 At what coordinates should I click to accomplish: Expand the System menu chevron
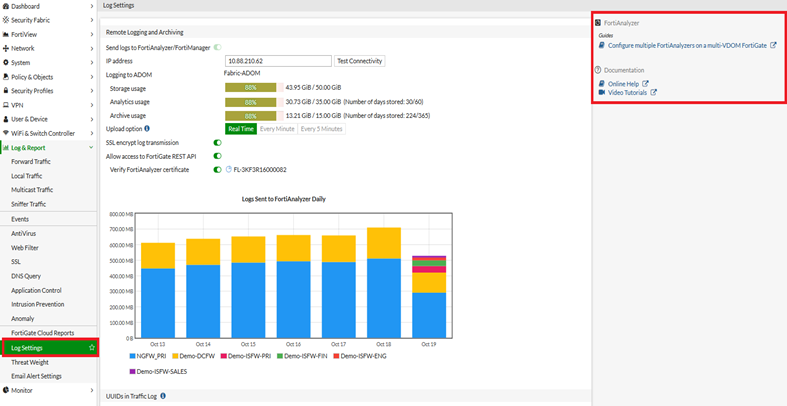[92, 63]
